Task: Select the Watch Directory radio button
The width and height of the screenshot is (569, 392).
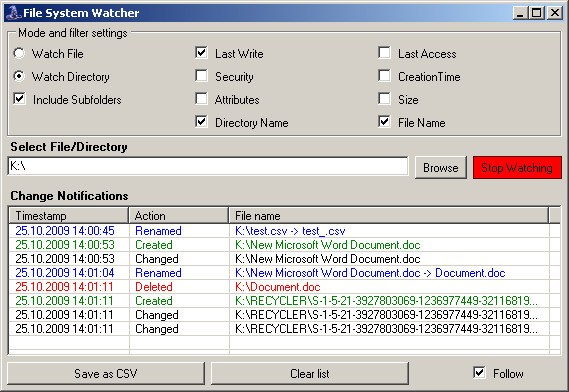Action: coord(19,76)
